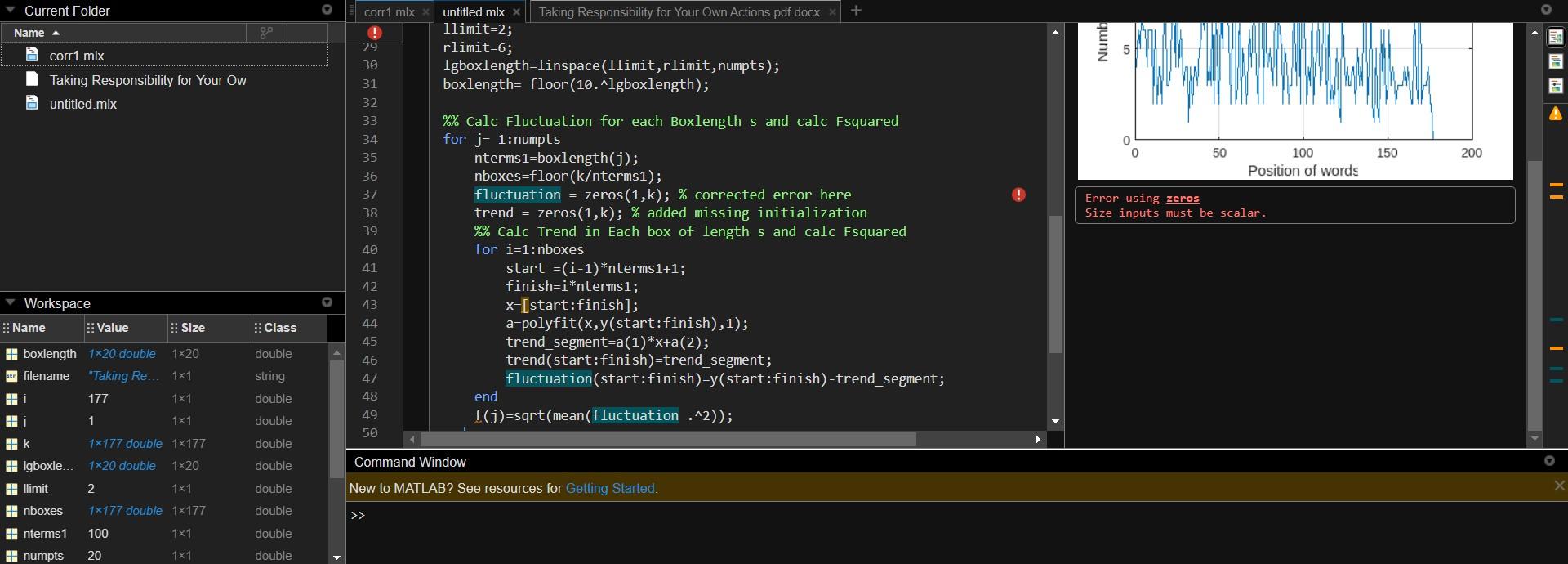The height and width of the screenshot is (564, 1568).
Task: Select nboxes variable icon in Workspace
Action: tap(11, 511)
